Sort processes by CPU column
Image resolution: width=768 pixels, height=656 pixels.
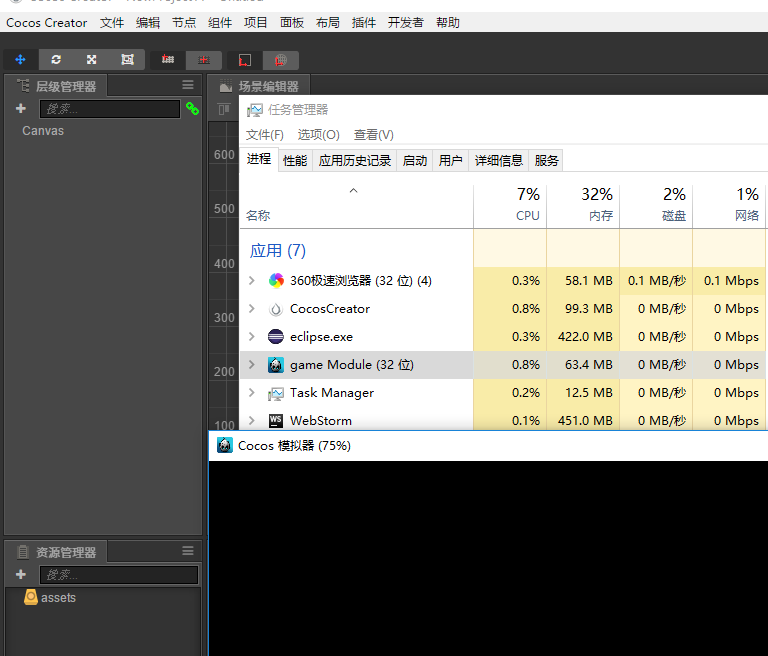coord(510,206)
